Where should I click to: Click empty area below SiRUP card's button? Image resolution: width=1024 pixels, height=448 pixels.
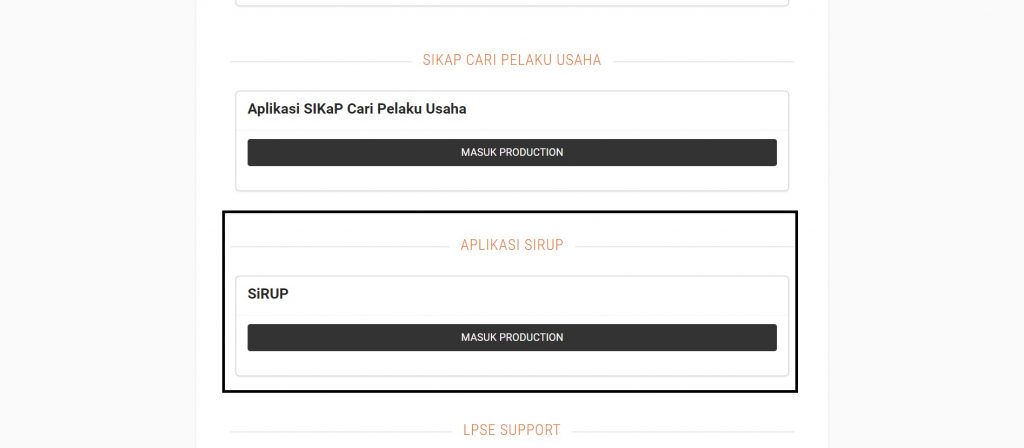(x=512, y=363)
